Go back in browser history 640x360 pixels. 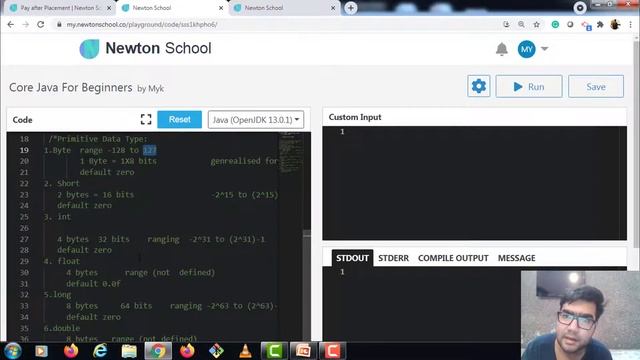(11, 24)
